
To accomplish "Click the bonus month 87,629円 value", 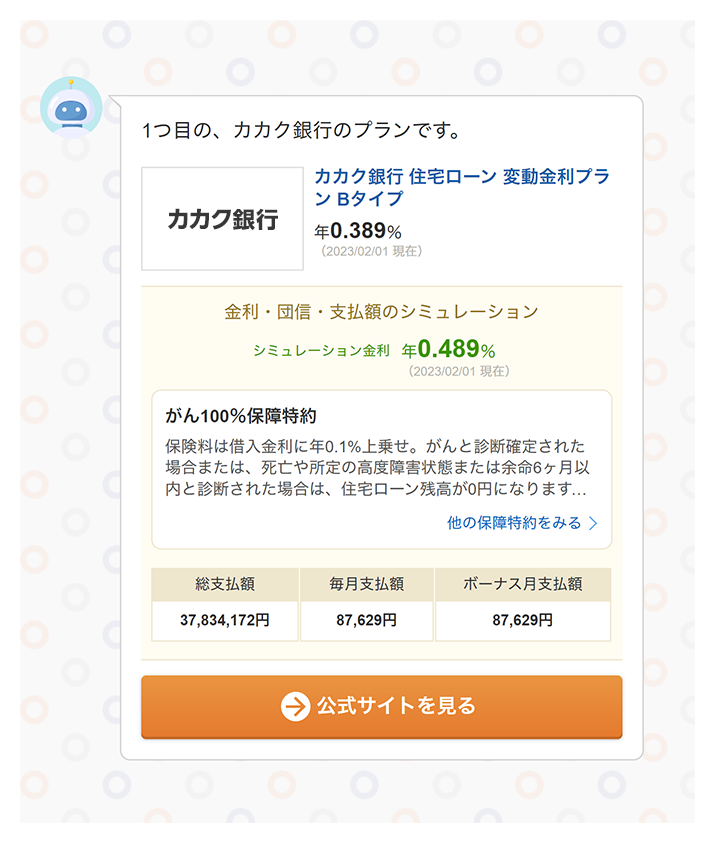I will pos(522,620).
